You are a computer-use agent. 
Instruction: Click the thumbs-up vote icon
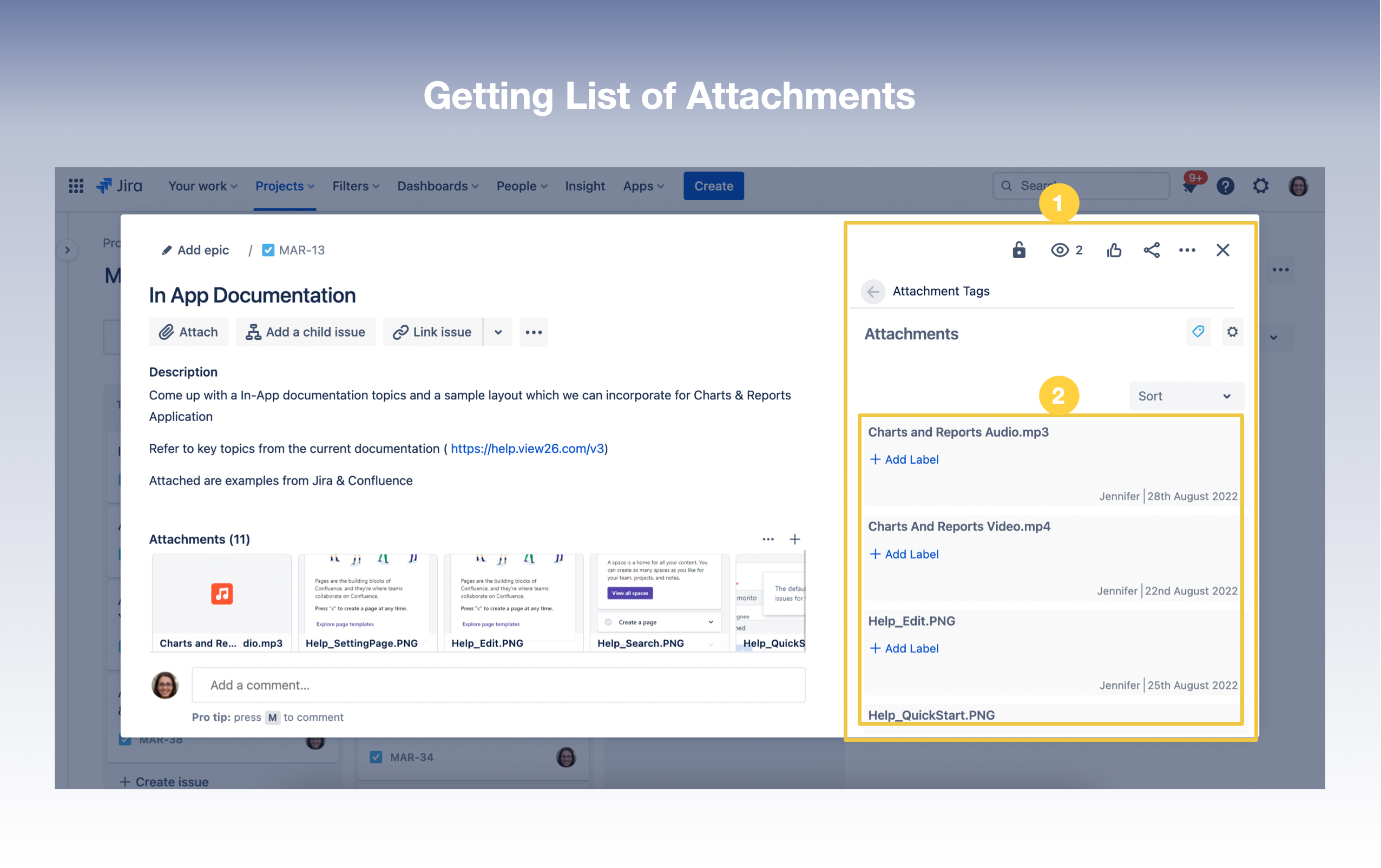point(1114,250)
